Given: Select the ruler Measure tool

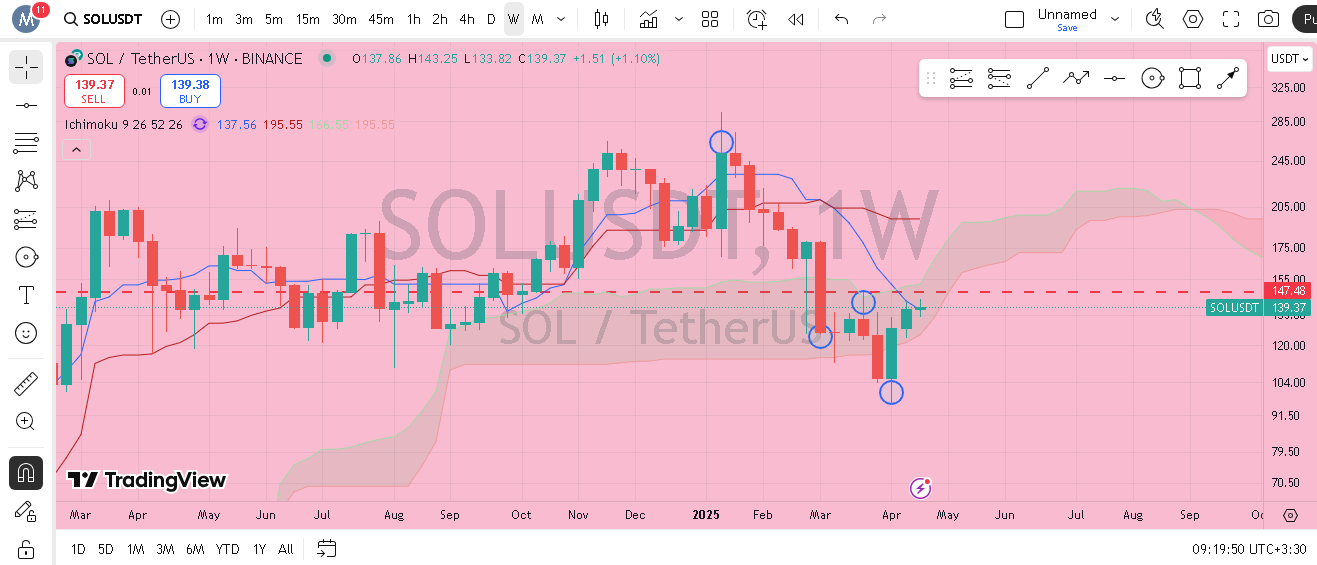Looking at the screenshot, I should pos(26,384).
